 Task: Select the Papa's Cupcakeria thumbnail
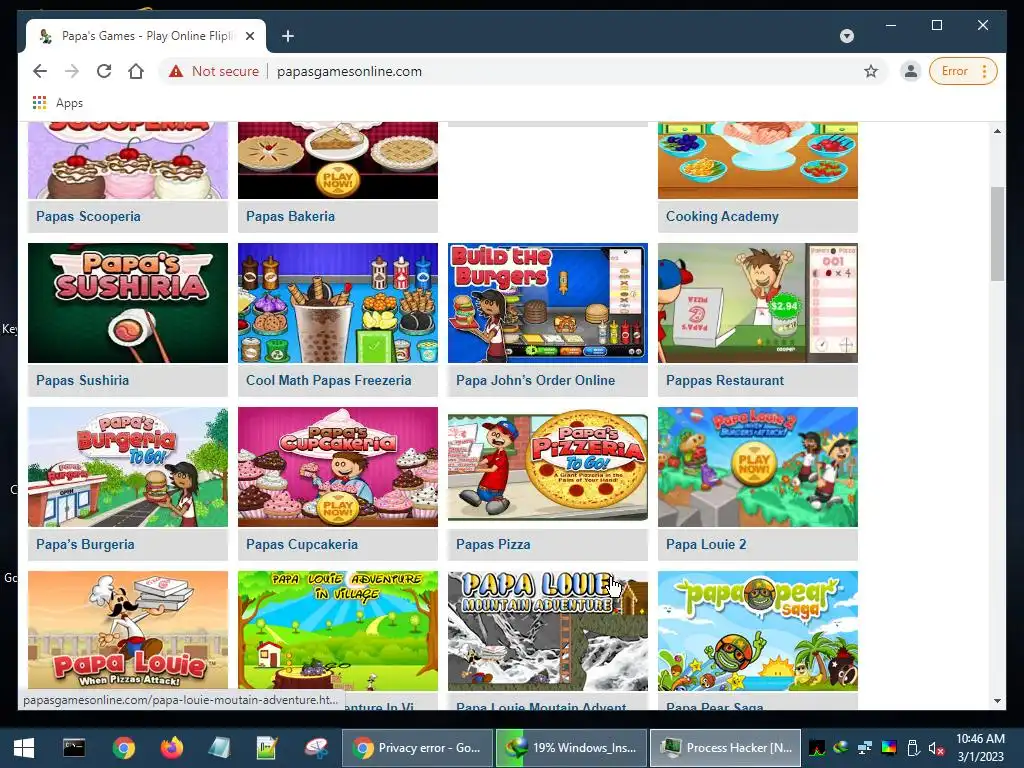click(338, 467)
